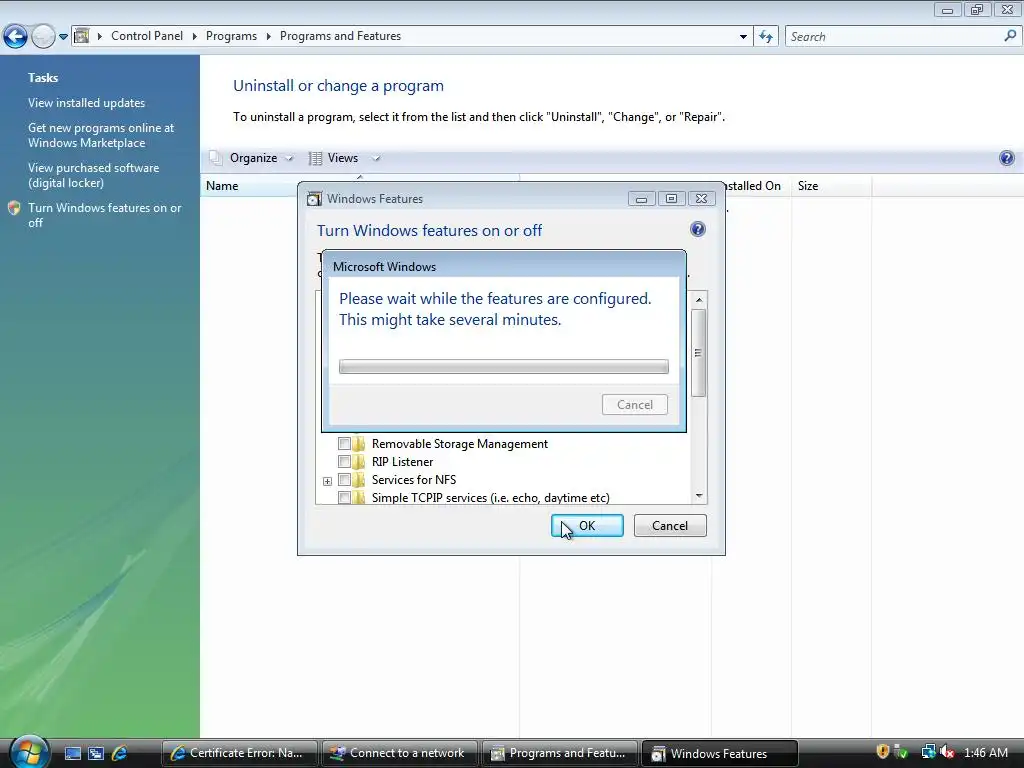The width and height of the screenshot is (1024, 768).
Task: Expand the arrow after Control Panel breadcrumb
Action: point(195,37)
